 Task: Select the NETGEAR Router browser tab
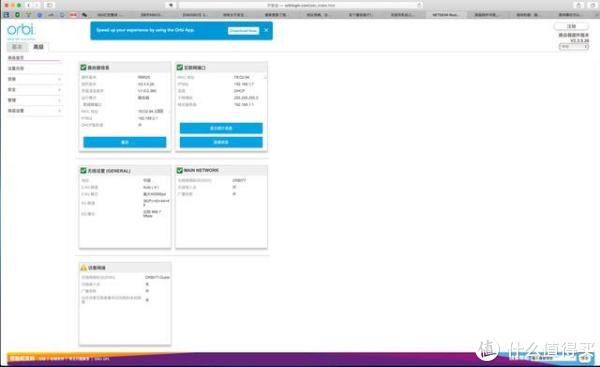(x=446, y=15)
